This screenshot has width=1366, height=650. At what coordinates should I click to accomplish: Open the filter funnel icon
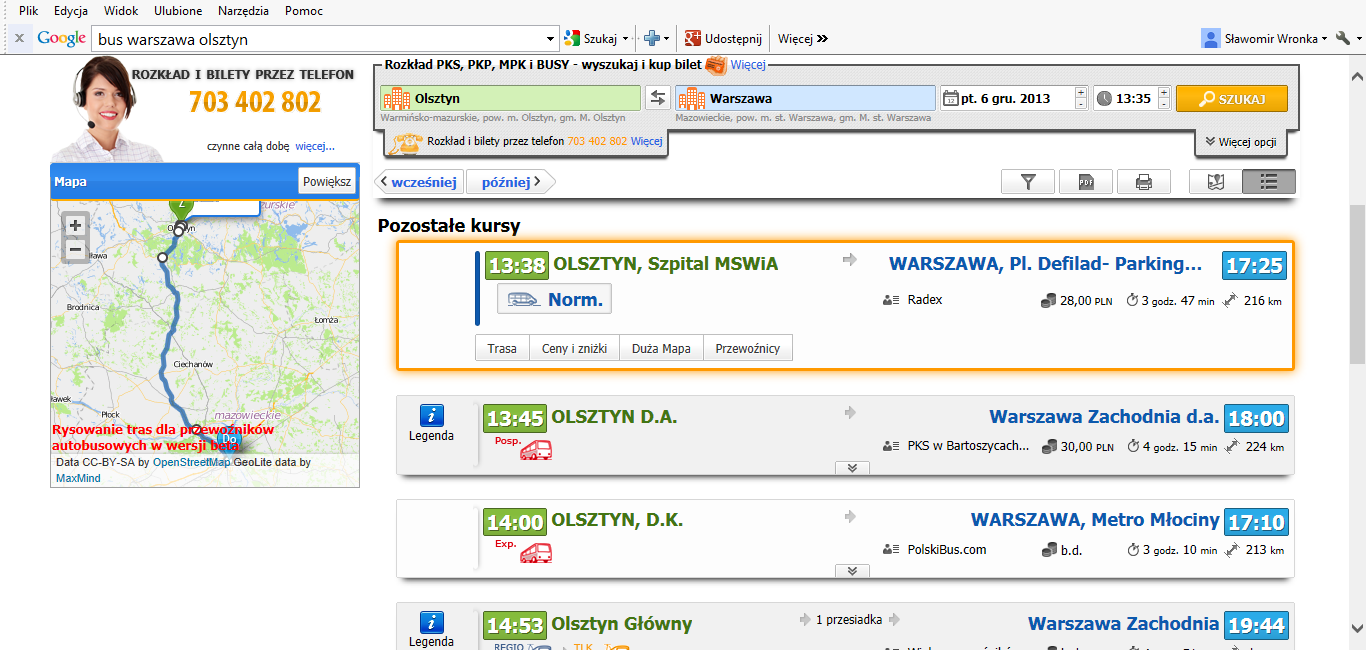(x=1027, y=182)
